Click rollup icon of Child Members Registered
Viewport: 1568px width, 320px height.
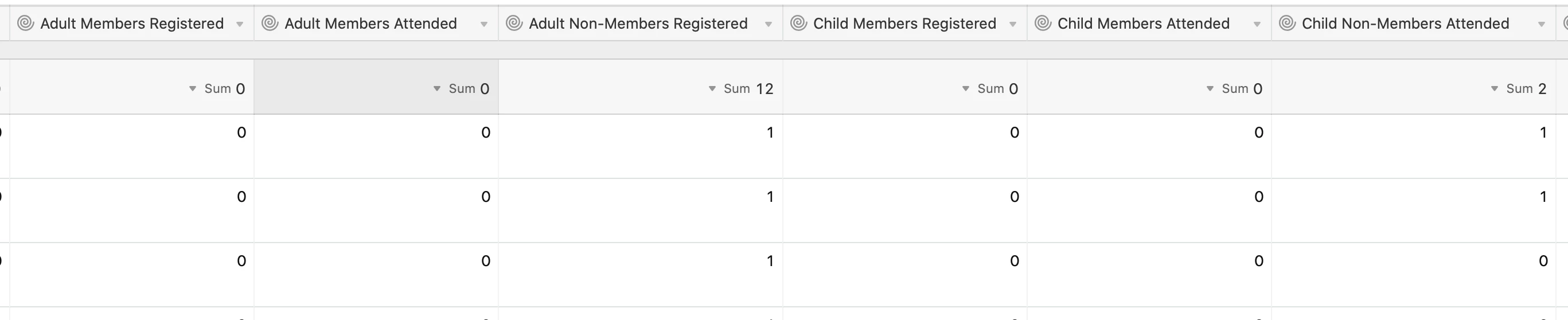(x=798, y=23)
